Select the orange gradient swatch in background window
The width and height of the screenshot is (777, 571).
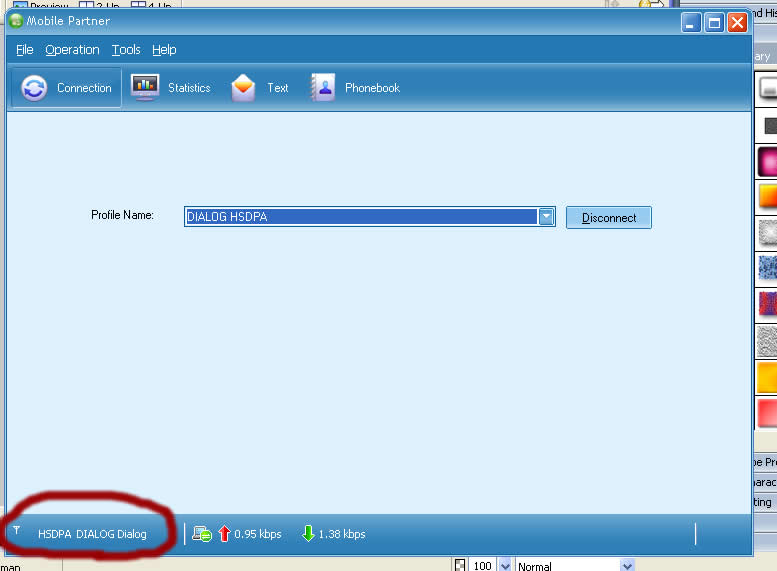pyautogui.click(x=768, y=196)
